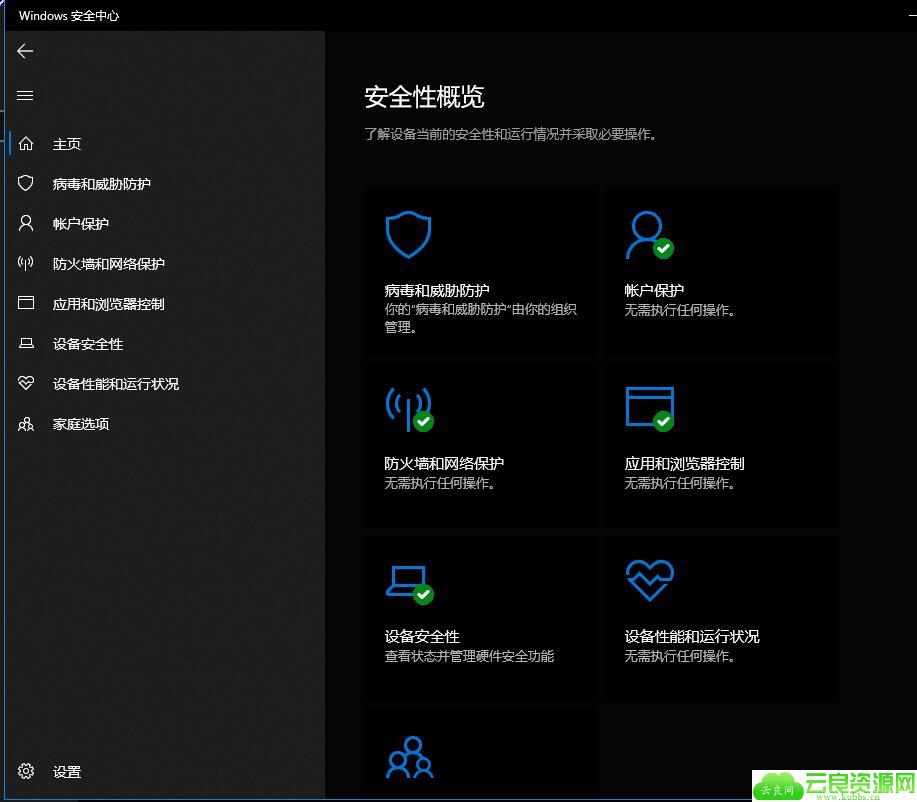The width and height of the screenshot is (917, 802).
Task: Open the 帐户保护 tile title
Action: 654,290
